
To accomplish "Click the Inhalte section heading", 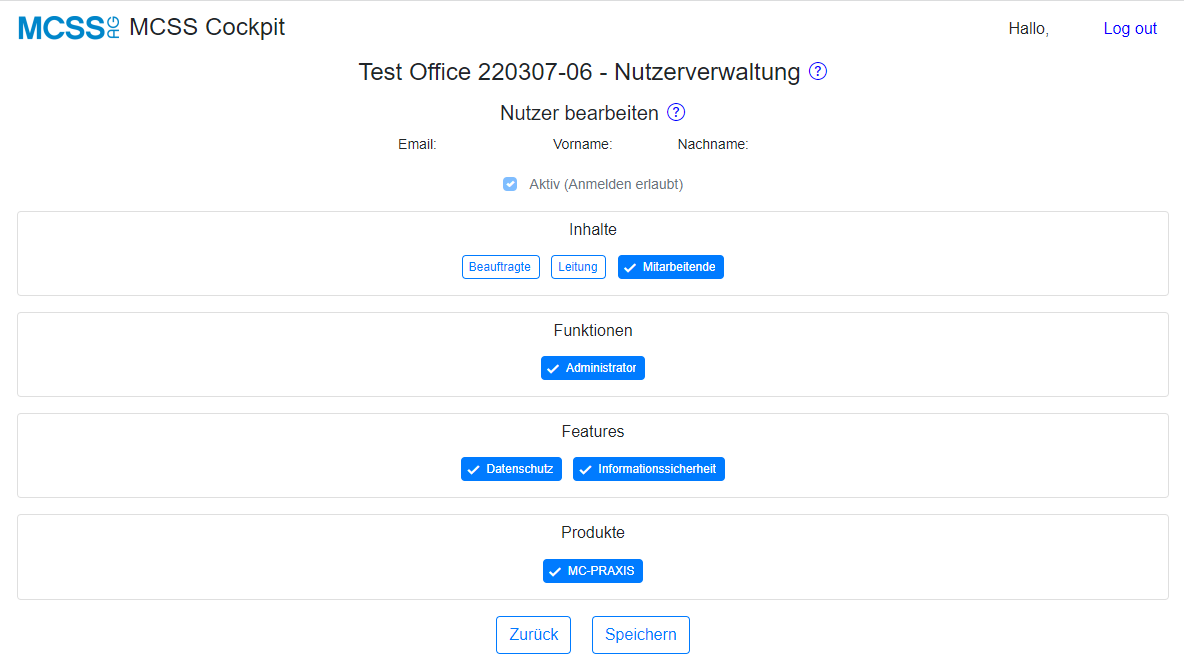I will [x=593, y=230].
